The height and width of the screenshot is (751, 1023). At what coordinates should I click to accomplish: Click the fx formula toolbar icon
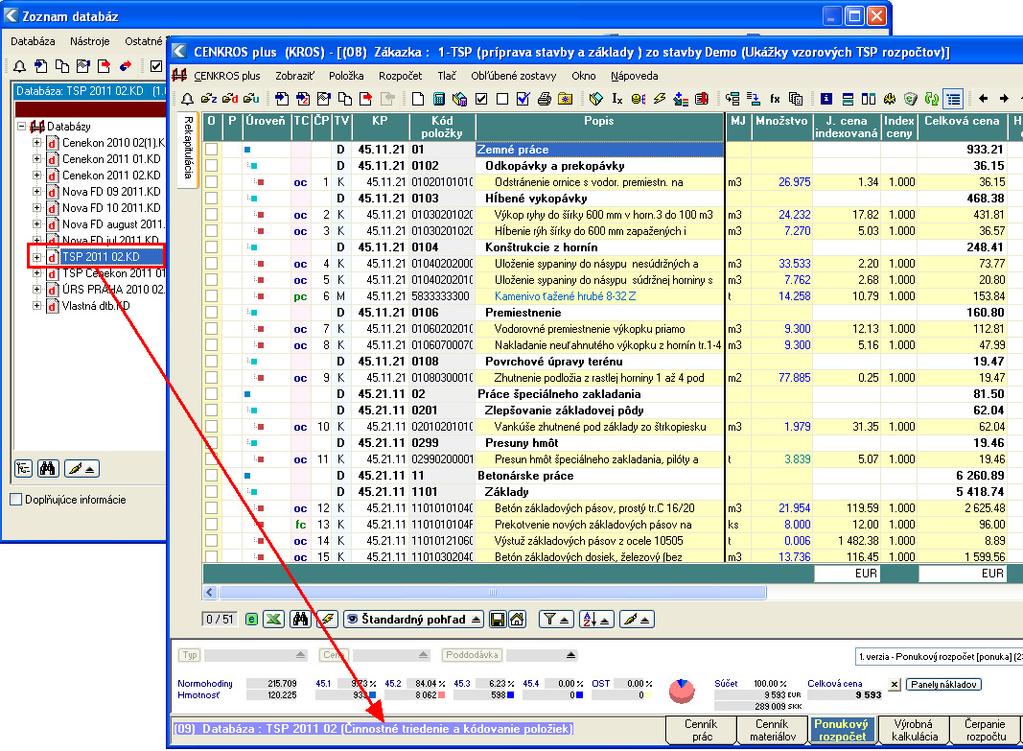pos(775,99)
